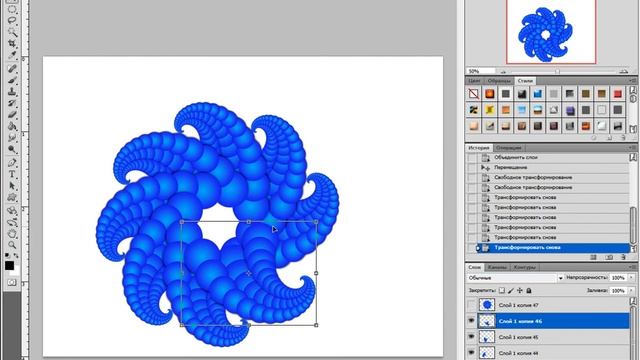Image resolution: width=640 pixels, height=360 pixels.
Task: Select the Paint Bucket tool
Action: coord(12,126)
